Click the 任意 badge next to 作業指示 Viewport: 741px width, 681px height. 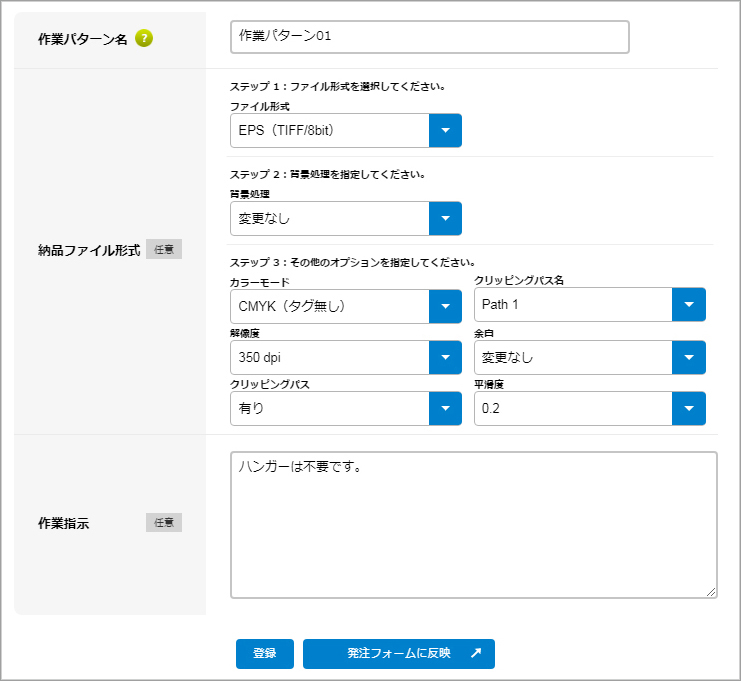(x=164, y=522)
